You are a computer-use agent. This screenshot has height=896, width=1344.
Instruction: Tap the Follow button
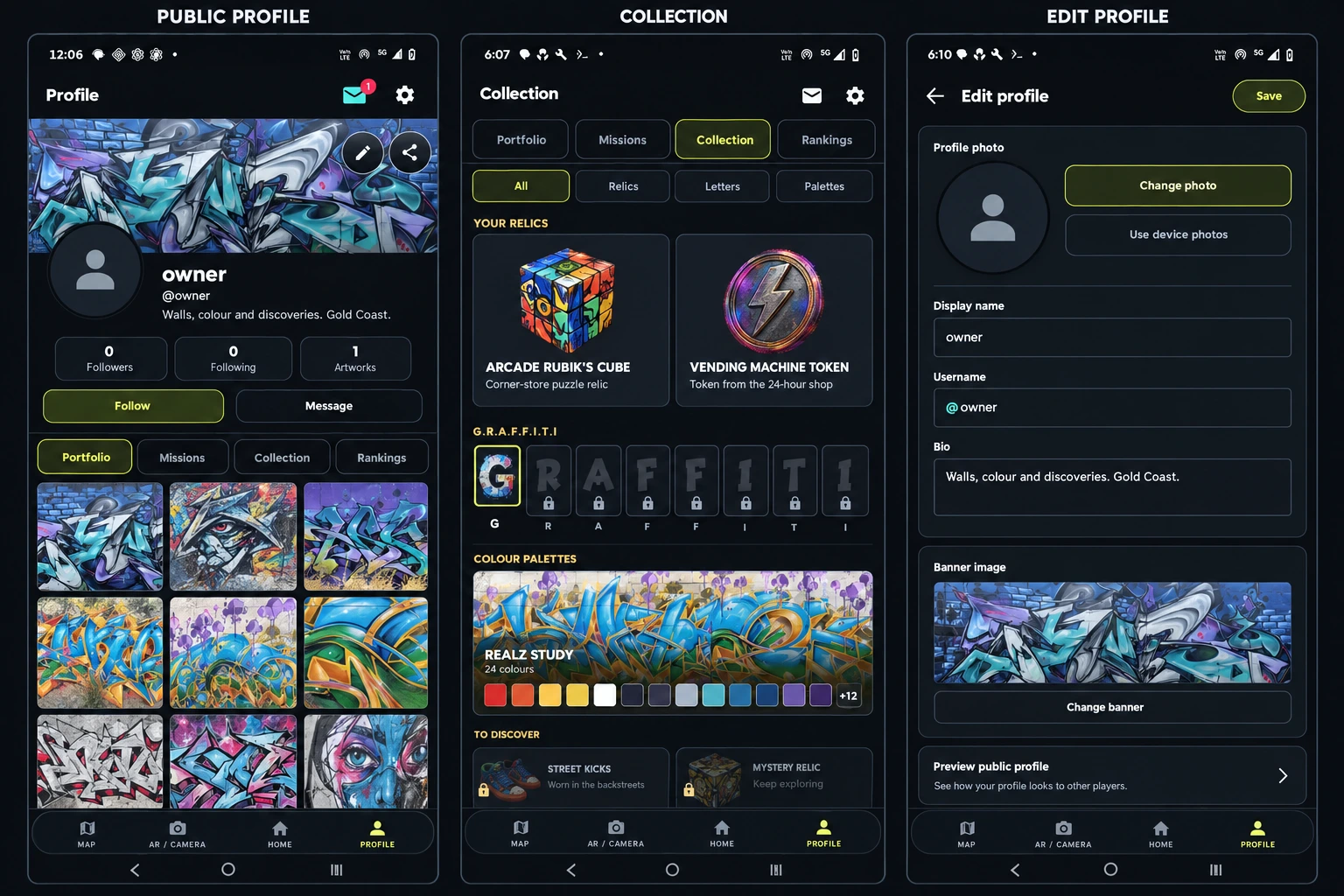coord(133,406)
